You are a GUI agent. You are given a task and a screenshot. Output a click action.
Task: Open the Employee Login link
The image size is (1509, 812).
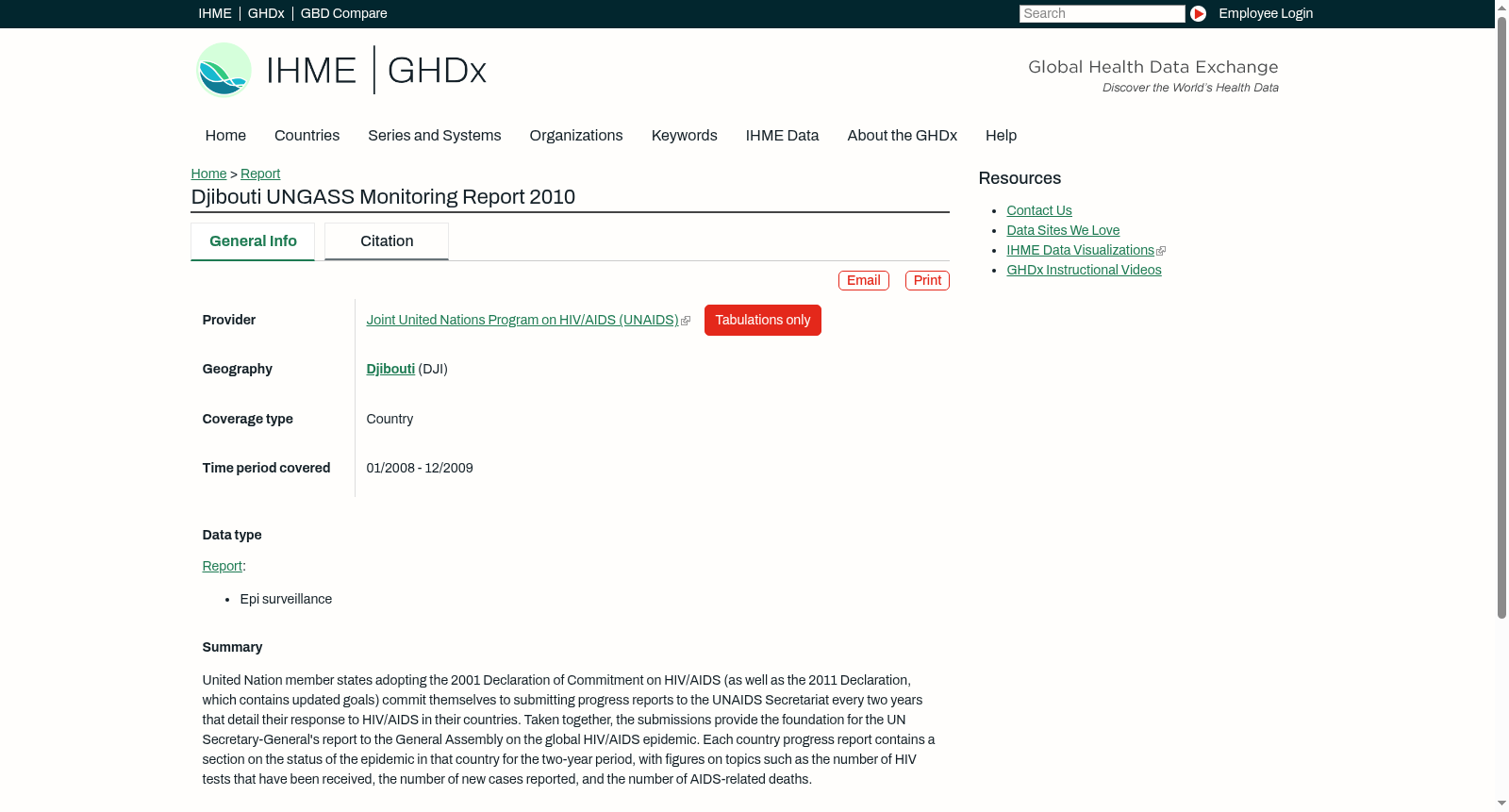point(1266,13)
